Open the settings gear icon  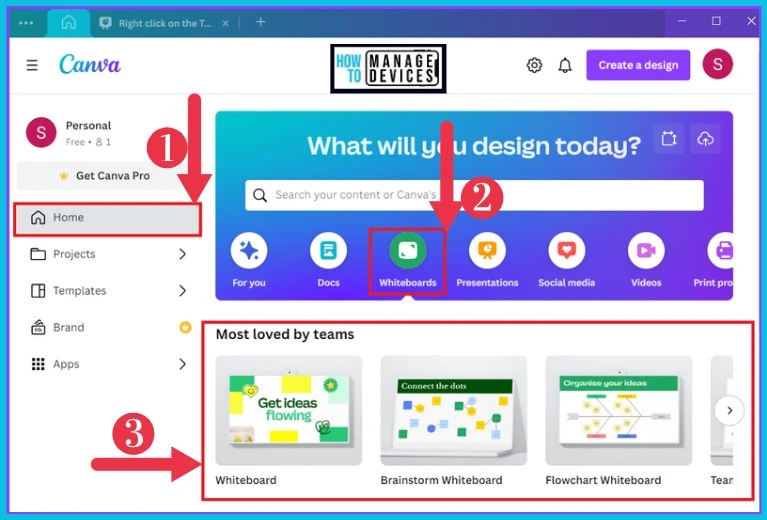point(534,65)
